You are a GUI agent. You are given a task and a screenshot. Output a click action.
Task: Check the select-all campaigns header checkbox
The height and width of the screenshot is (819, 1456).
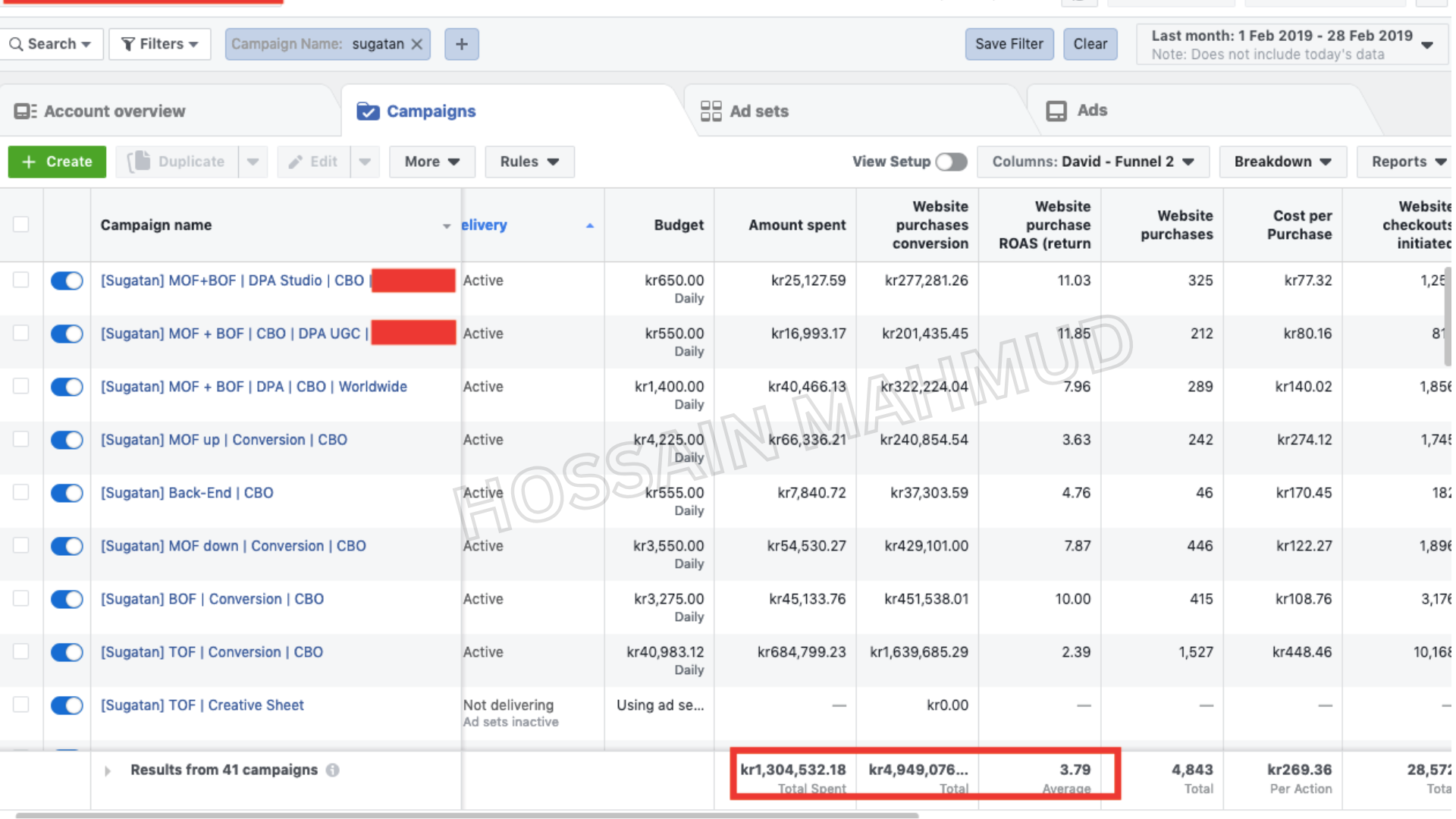click(x=21, y=224)
